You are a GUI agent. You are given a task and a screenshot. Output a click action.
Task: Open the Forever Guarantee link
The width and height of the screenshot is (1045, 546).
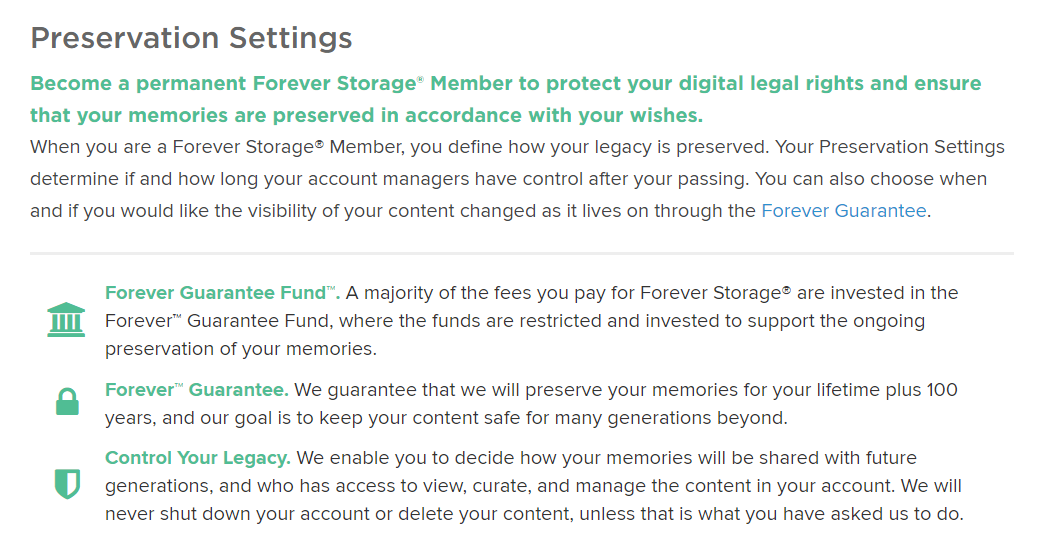[844, 211]
